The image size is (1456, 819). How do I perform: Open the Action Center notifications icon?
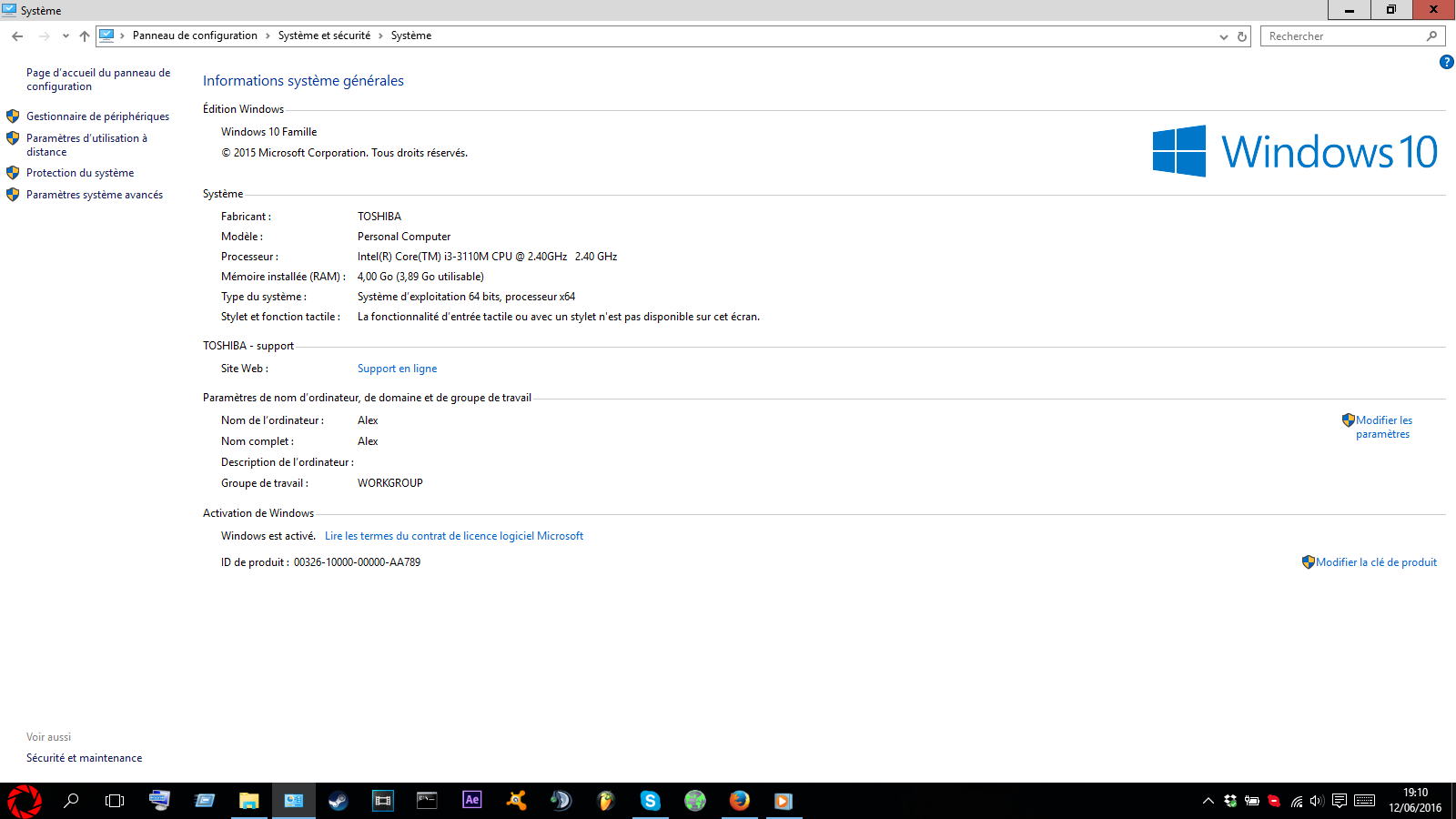1339,801
